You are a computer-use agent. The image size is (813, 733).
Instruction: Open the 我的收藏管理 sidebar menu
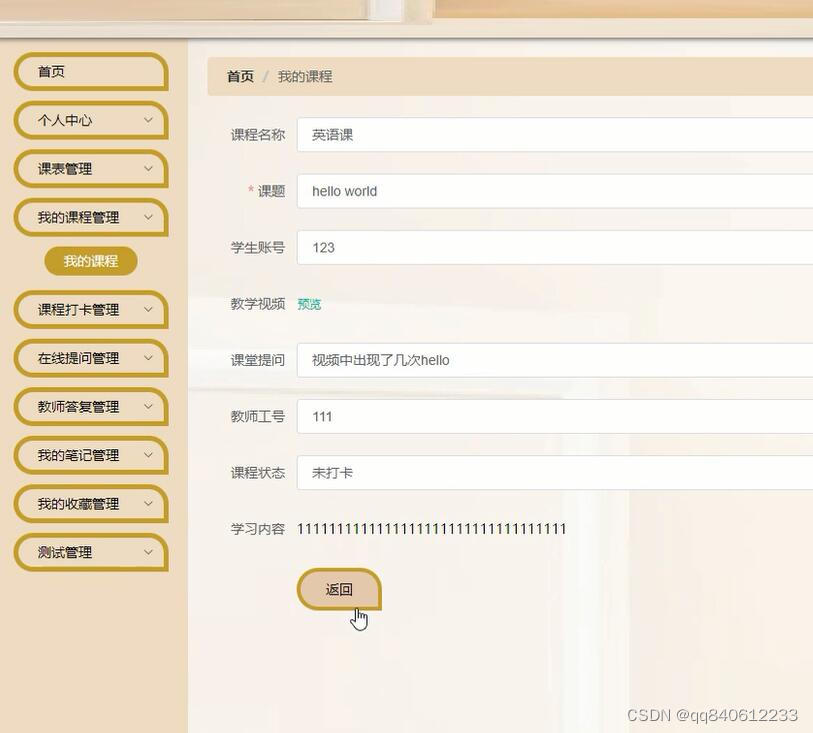tap(91, 504)
